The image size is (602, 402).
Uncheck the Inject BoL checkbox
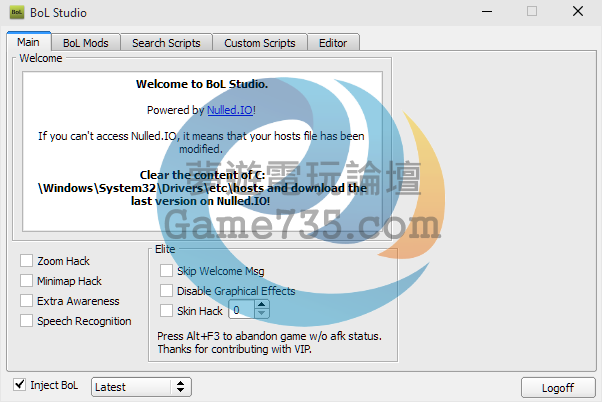[20, 385]
